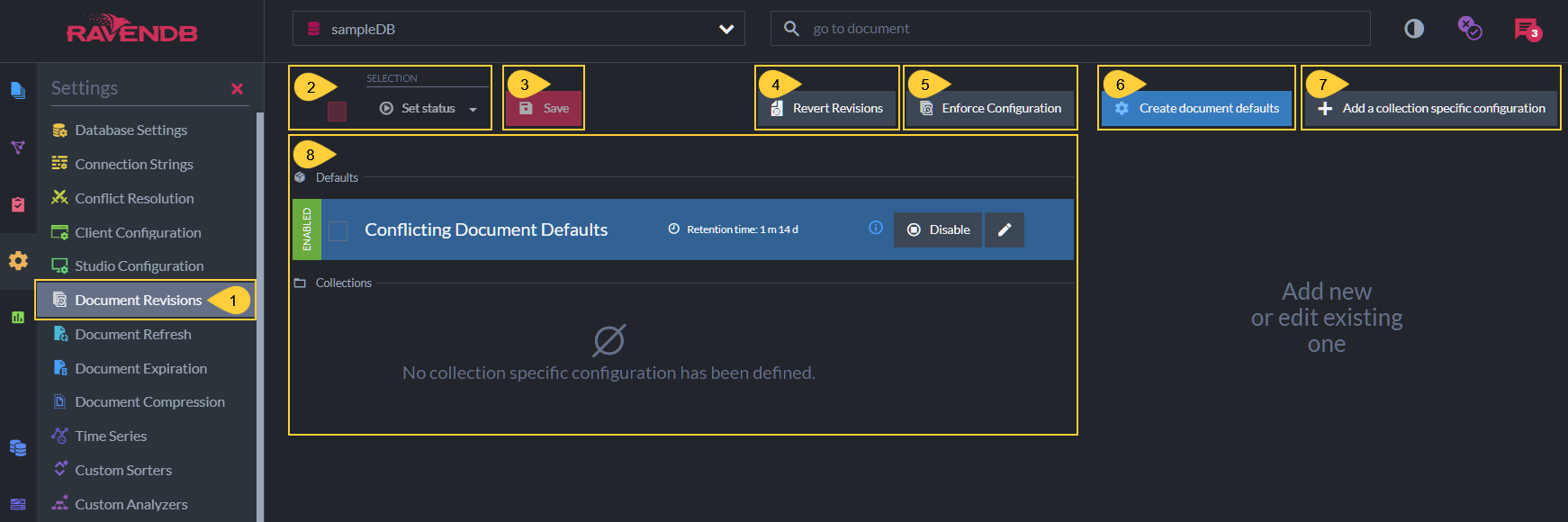Open the Tasks clipboard icon in sidebar
The width and height of the screenshot is (1568, 522).
17,204
